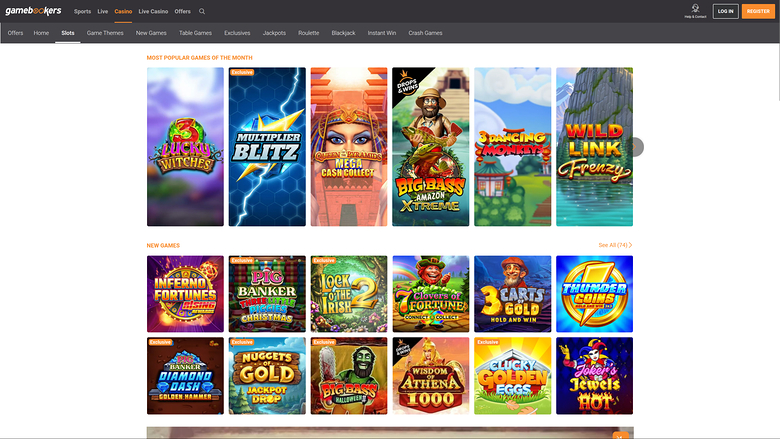
Task: Launch 3 Dancing Monkeys game
Action: tap(513, 147)
